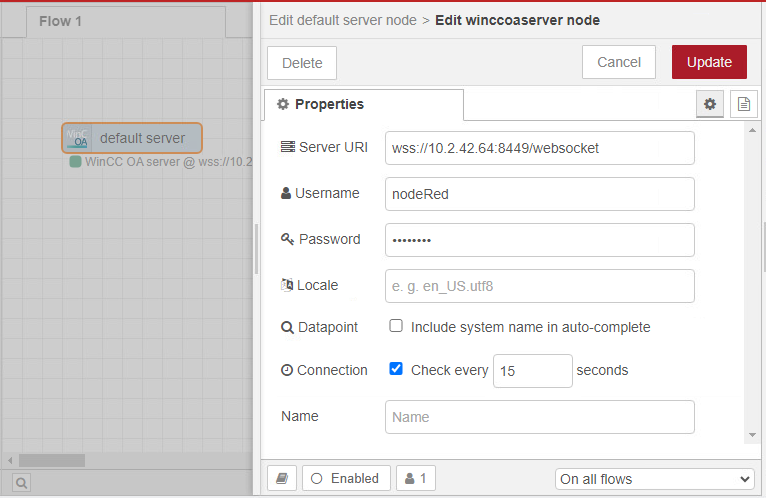The width and height of the screenshot is (766, 498).
Task: Select the Properties tab
Action: tap(363, 104)
